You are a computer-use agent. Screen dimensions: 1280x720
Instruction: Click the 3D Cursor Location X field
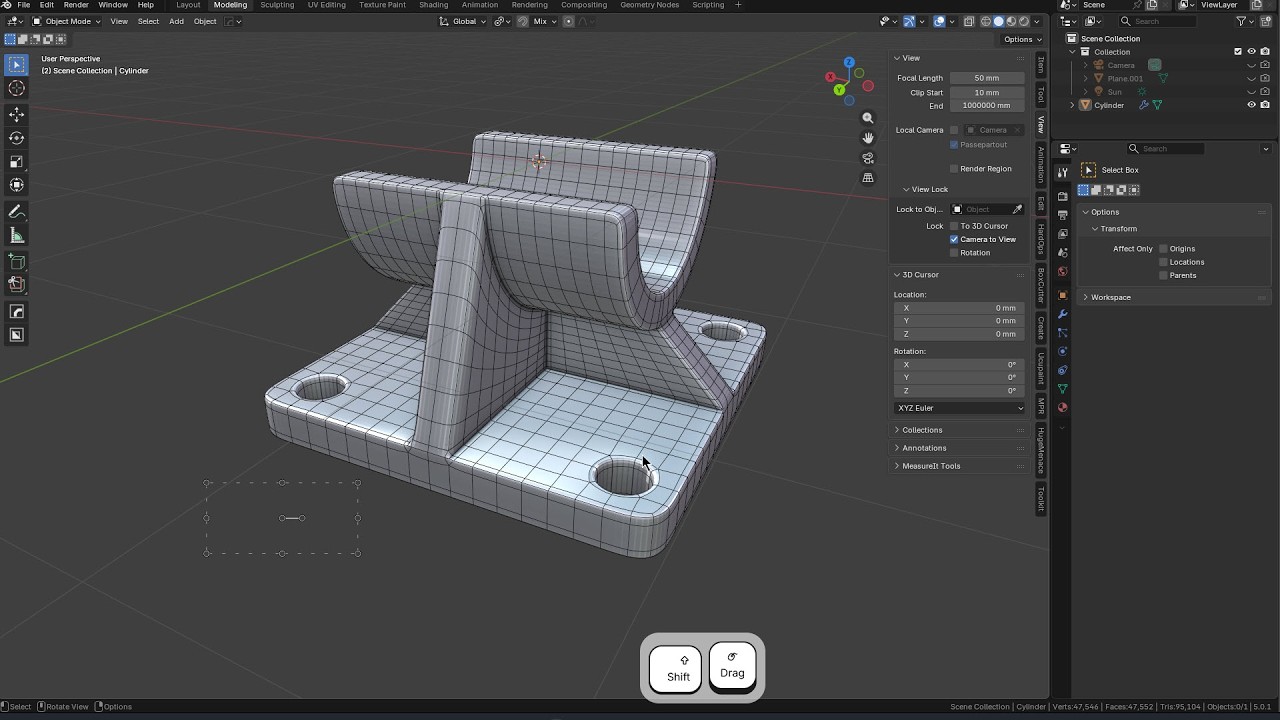pos(959,308)
